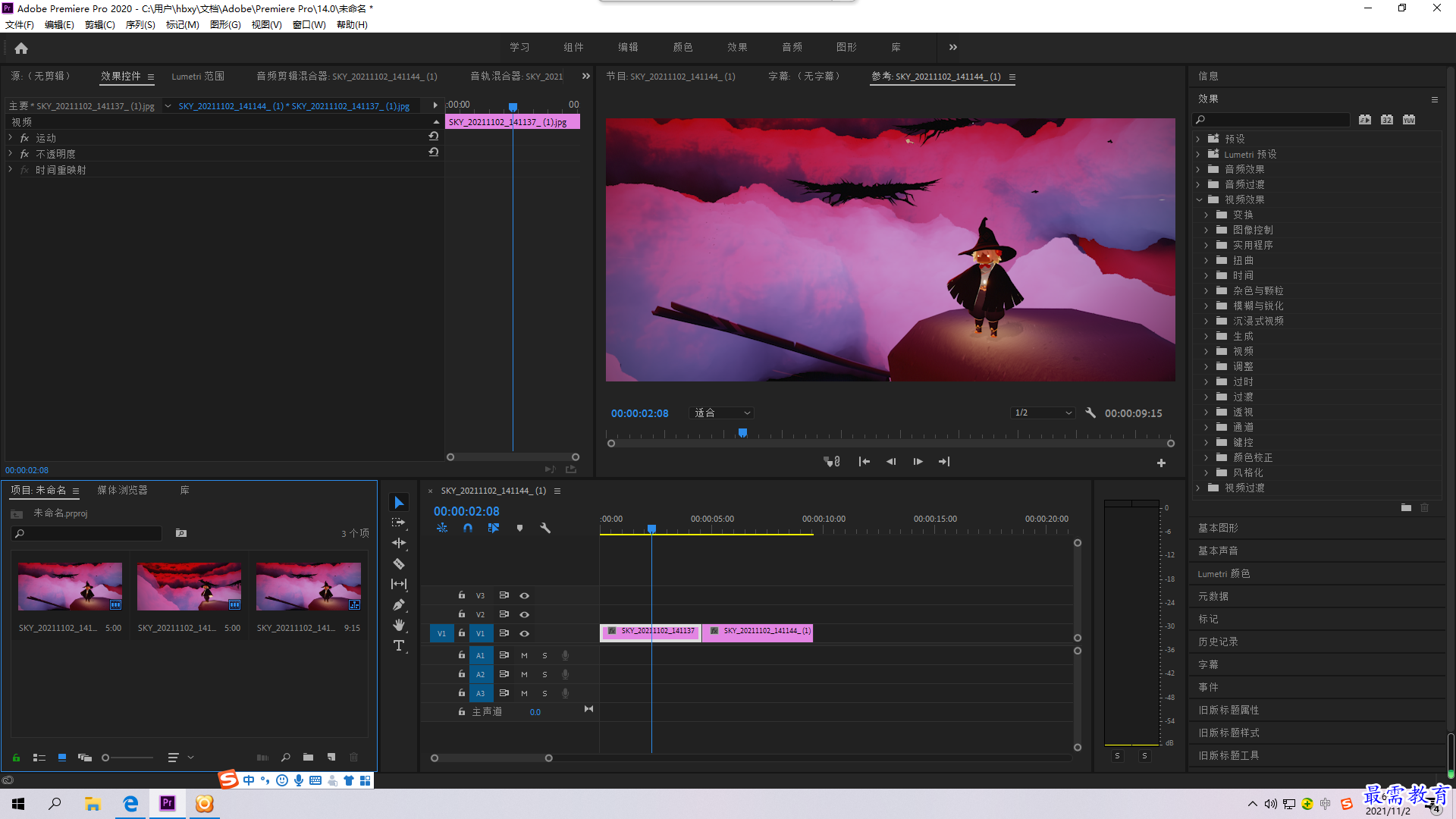The height and width of the screenshot is (819, 1456).
Task: Select the SKY_20211102_141144_ (1) clip on timeline
Action: click(x=758, y=632)
